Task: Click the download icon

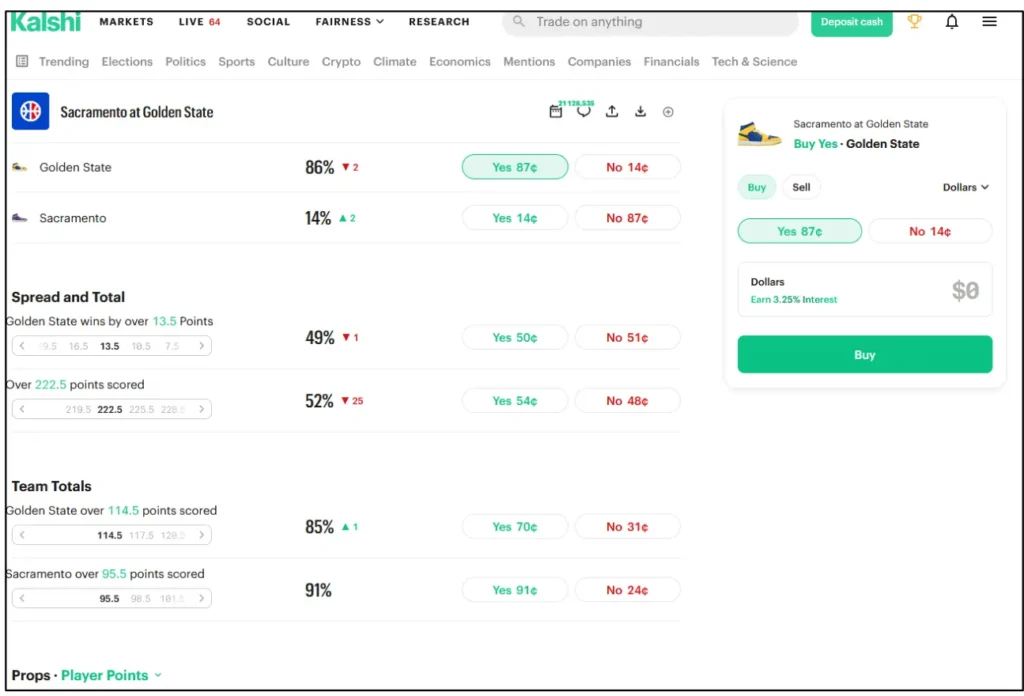Action: pos(640,112)
